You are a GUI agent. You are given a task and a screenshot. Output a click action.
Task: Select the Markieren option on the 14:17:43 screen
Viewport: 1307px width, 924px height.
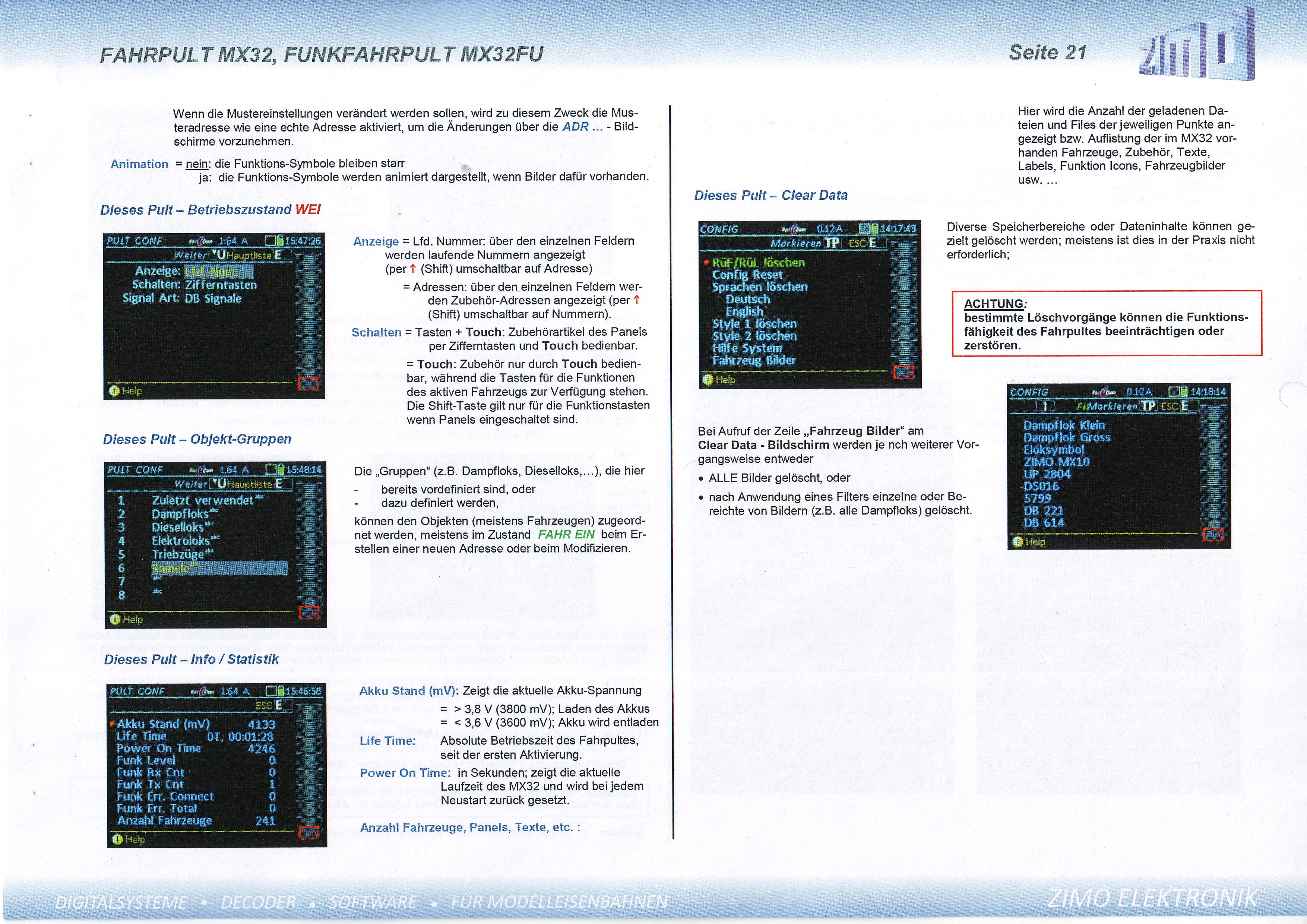pos(796,243)
